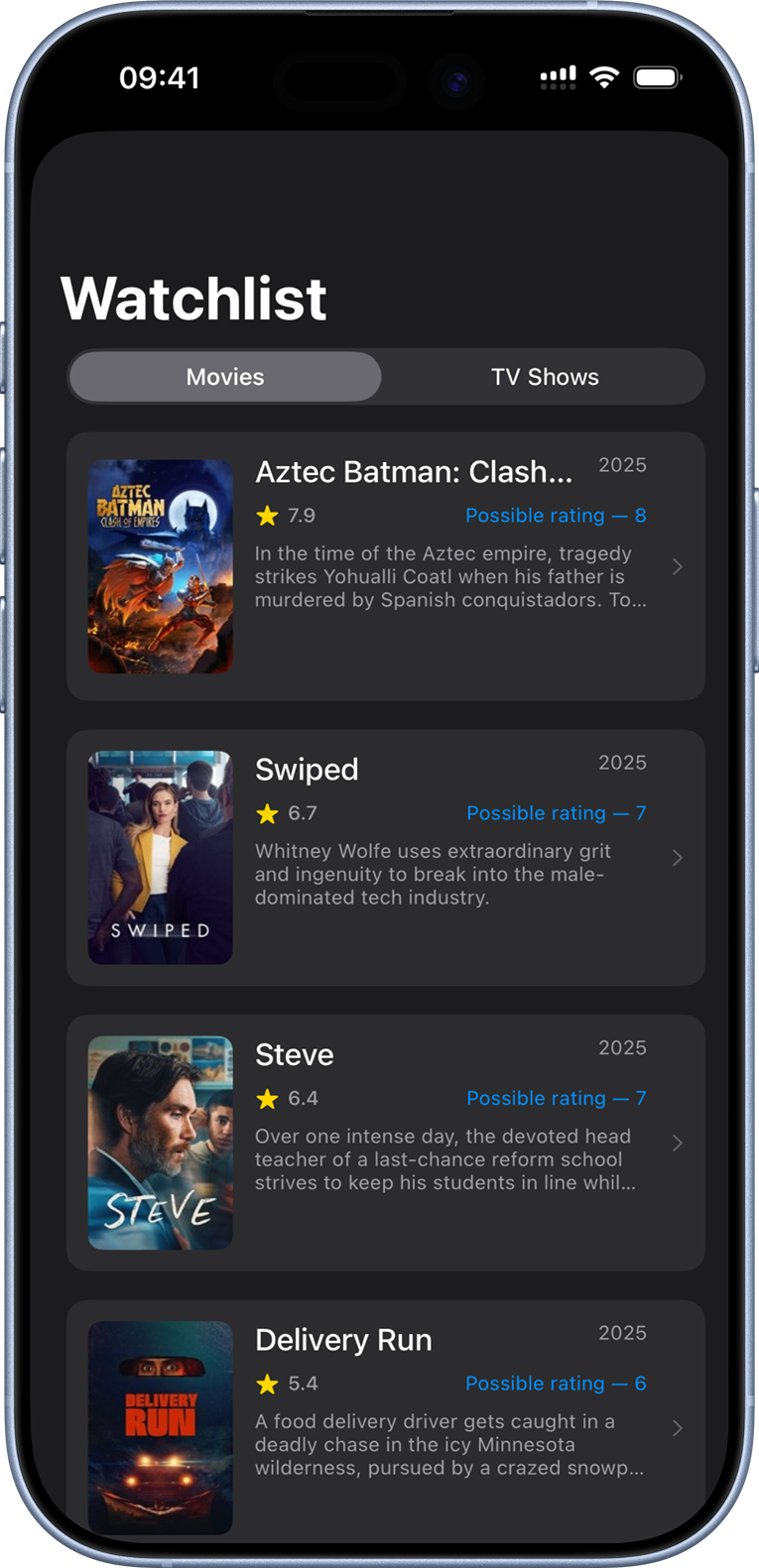The width and height of the screenshot is (759, 1568).
Task: Click the star icon beside Steve's 6.4 rating
Action: [x=267, y=1099]
